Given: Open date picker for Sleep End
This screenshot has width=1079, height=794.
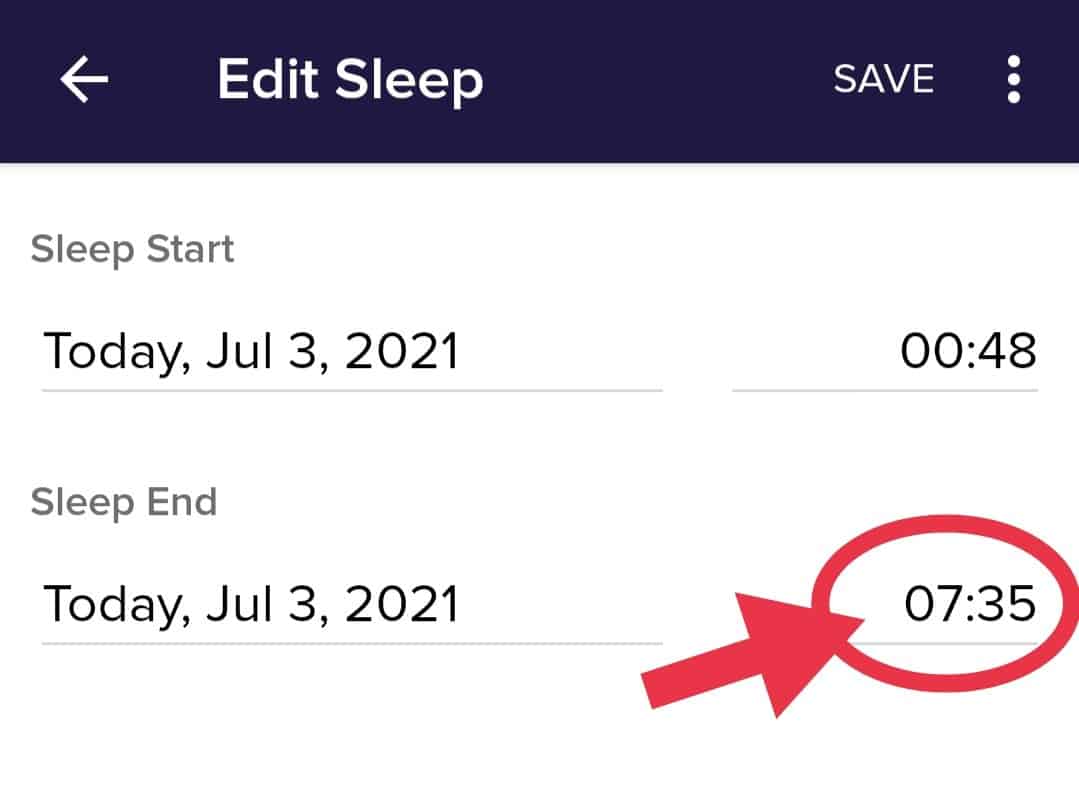Looking at the screenshot, I should (251, 604).
